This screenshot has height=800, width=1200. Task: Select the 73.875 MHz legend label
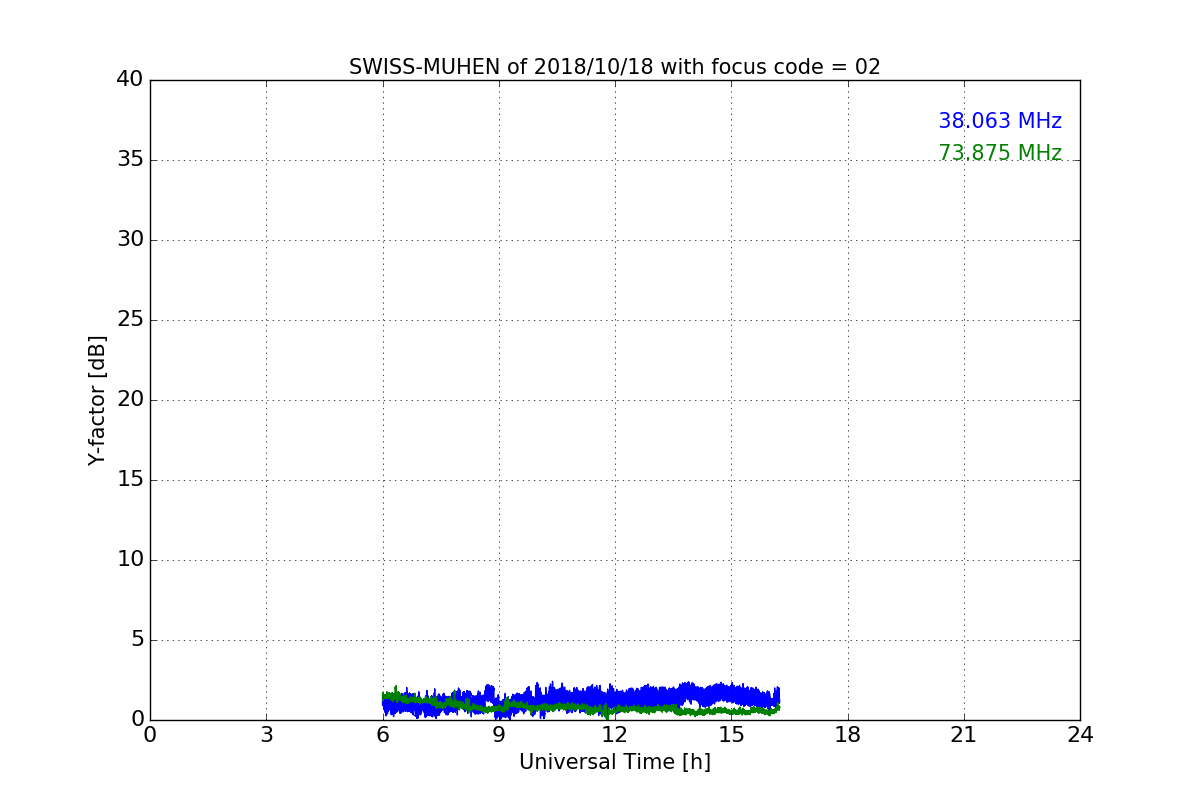(x=1000, y=153)
